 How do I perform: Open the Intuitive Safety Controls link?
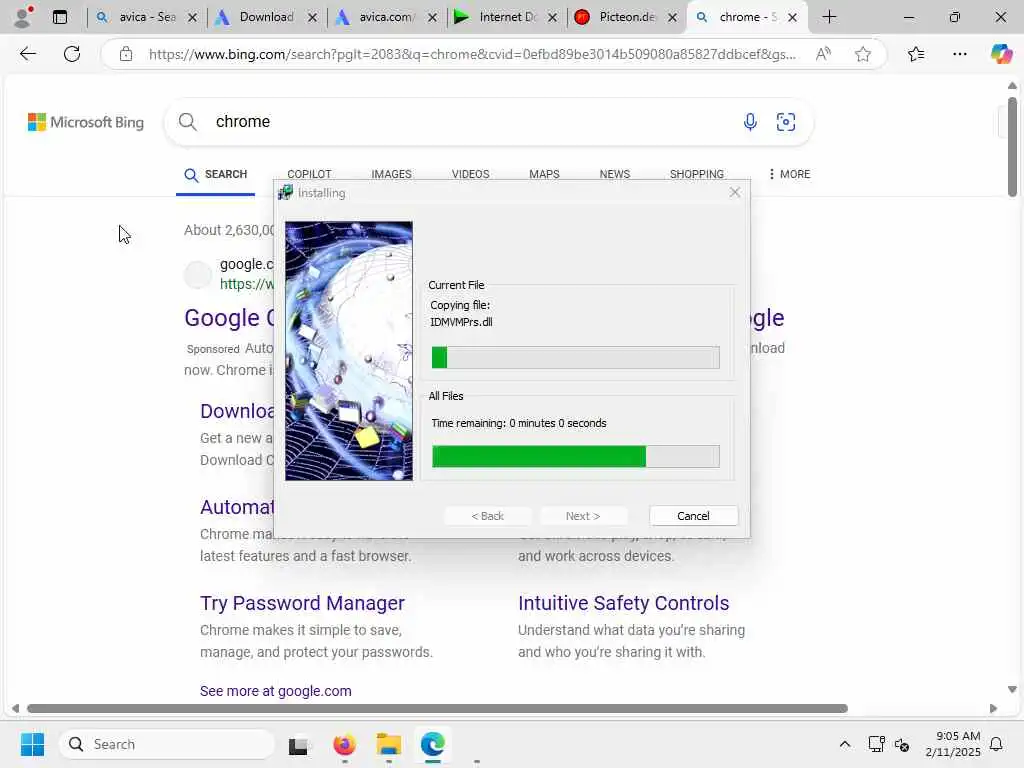[x=624, y=603]
